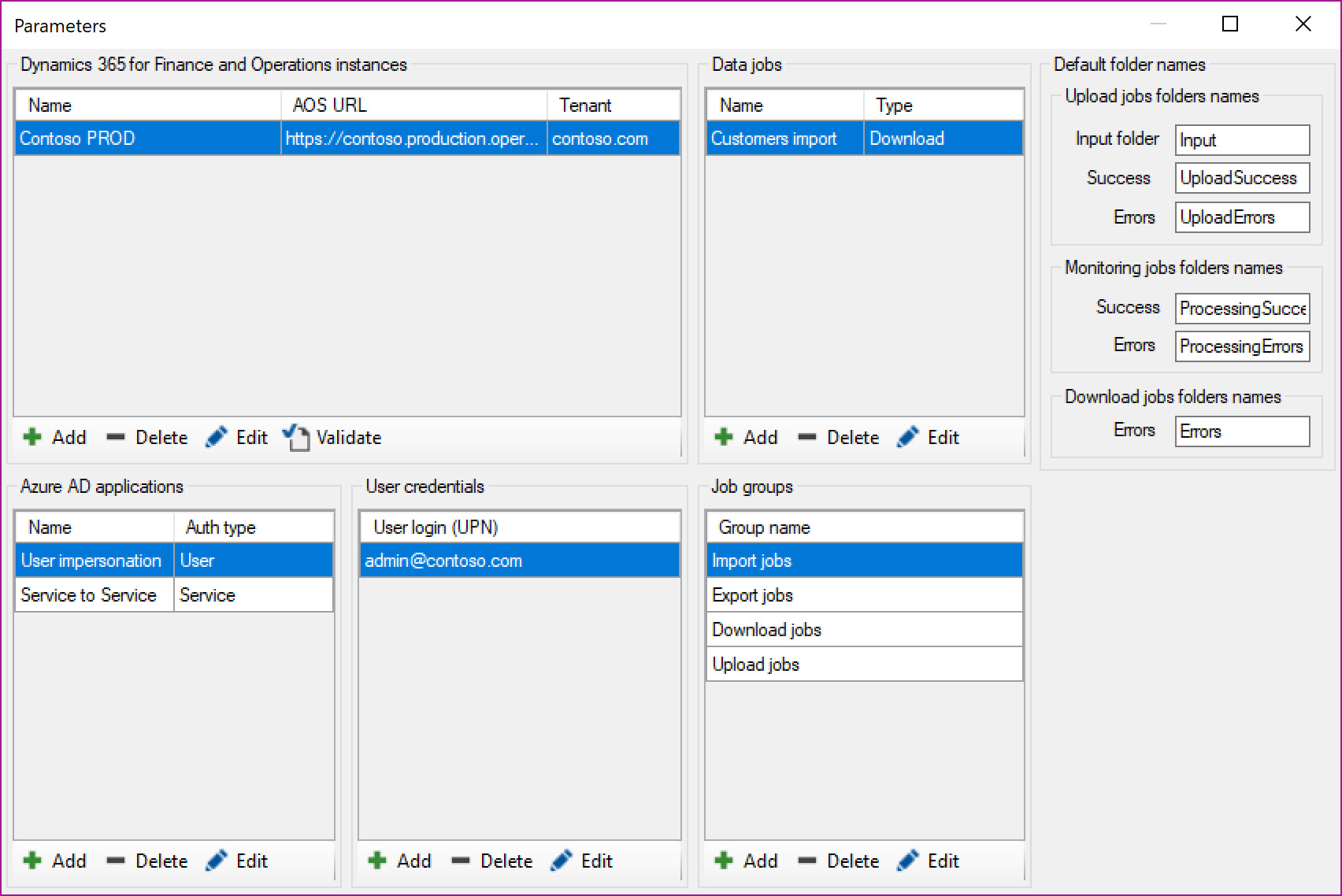
Task: Click the green plus icon under User credentials
Action: [x=377, y=861]
